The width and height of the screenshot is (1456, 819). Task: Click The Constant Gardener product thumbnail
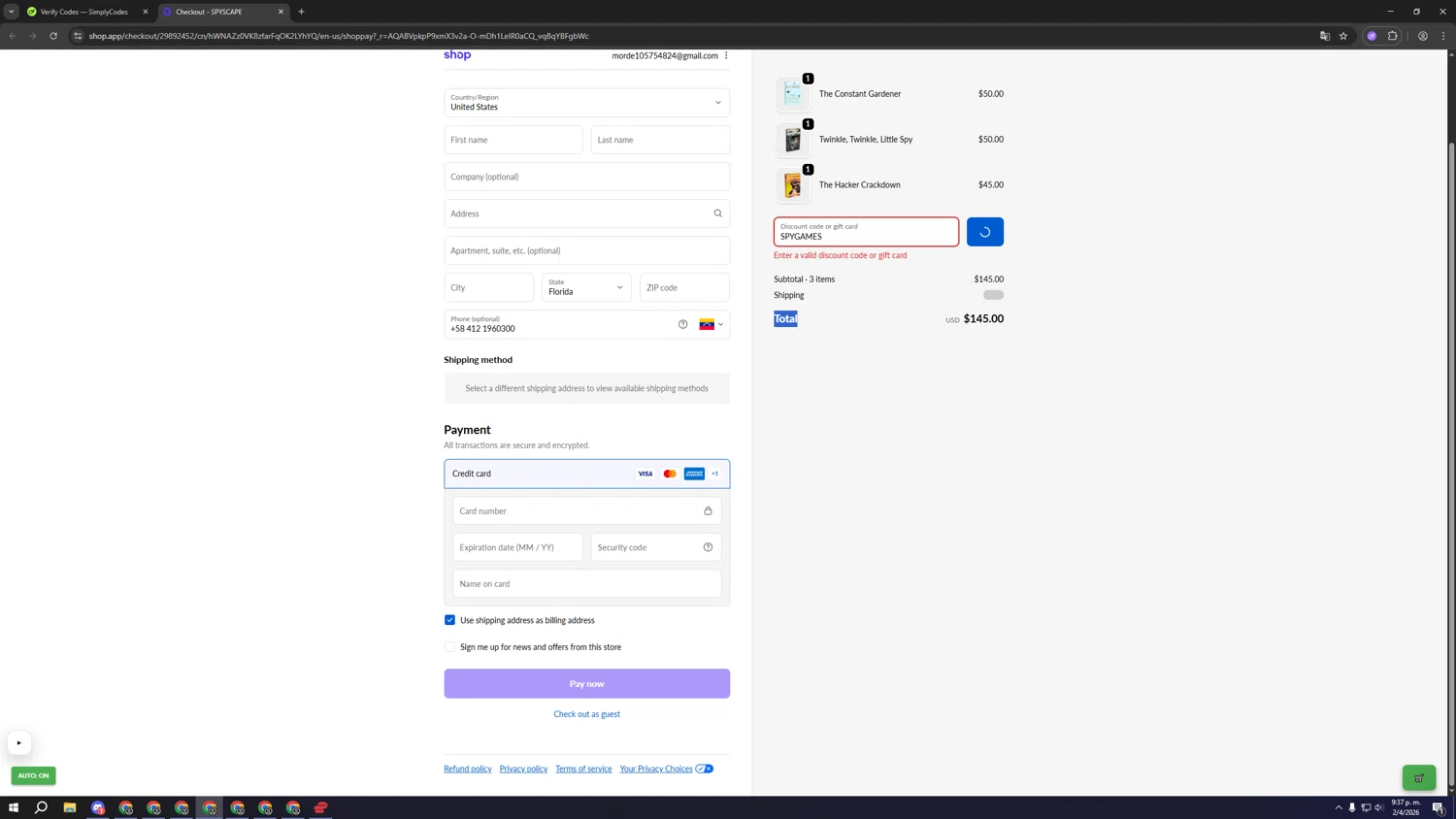pos(793,94)
